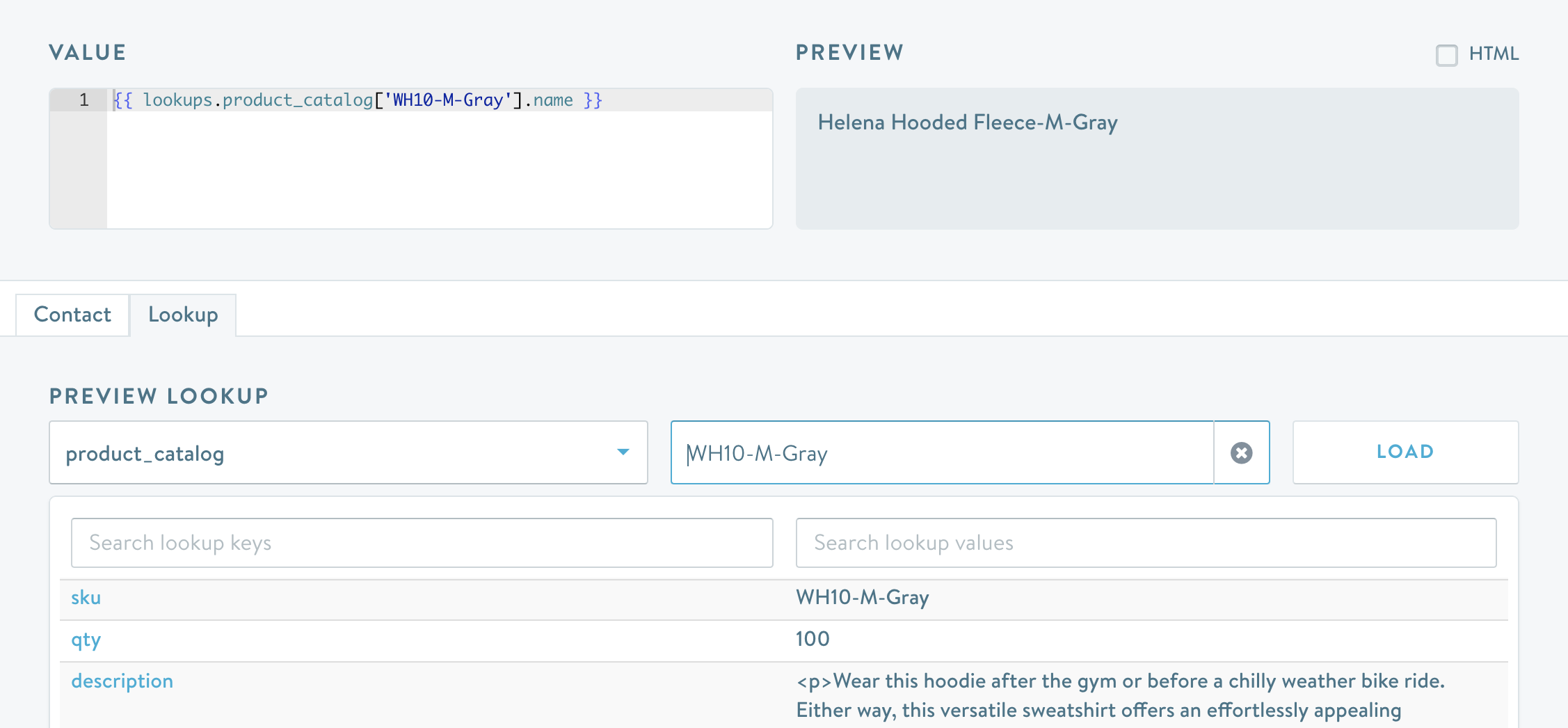The height and width of the screenshot is (728, 1568).
Task: Open the product_catalog dropdown
Action: click(349, 452)
